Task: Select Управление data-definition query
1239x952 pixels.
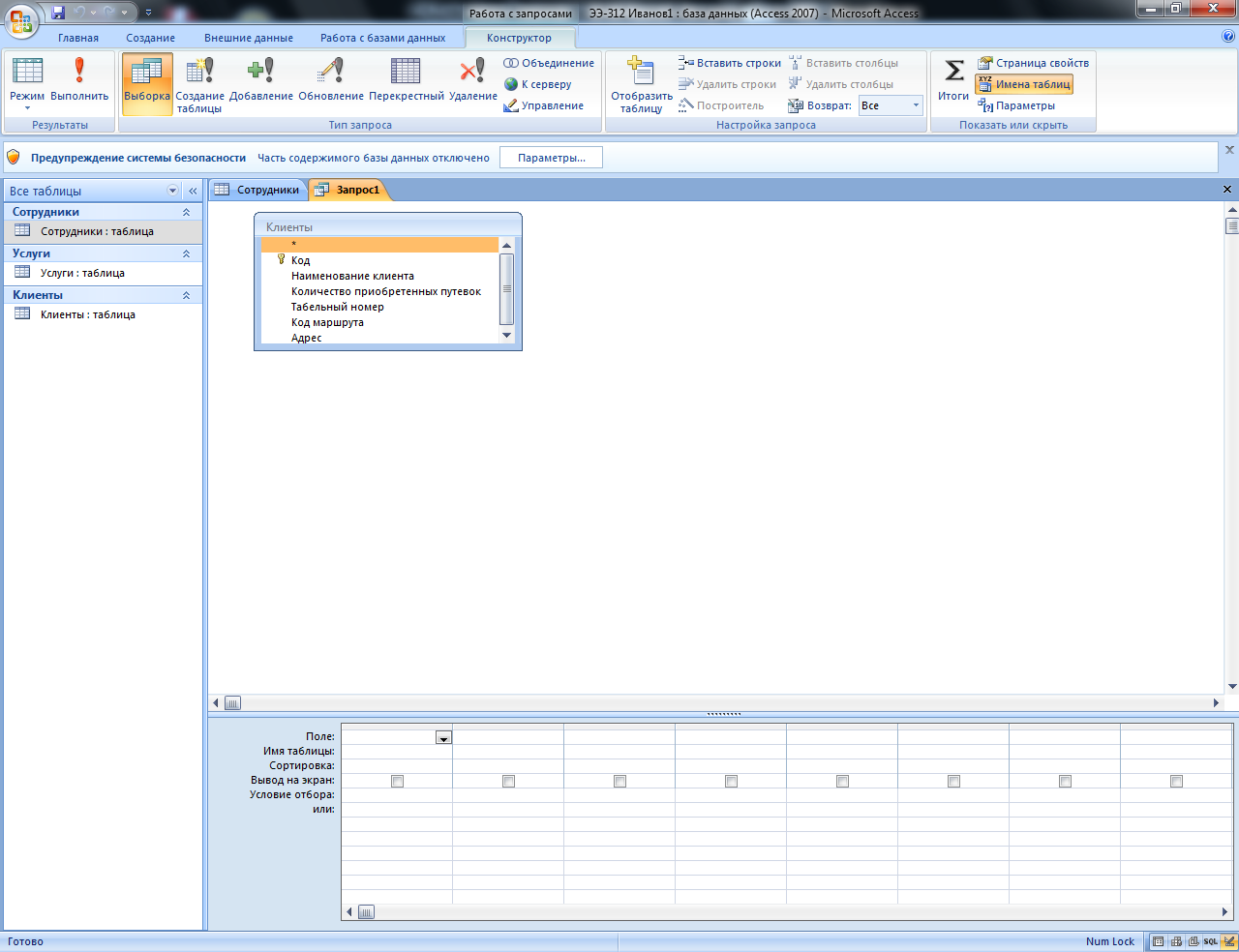Action: click(544, 105)
